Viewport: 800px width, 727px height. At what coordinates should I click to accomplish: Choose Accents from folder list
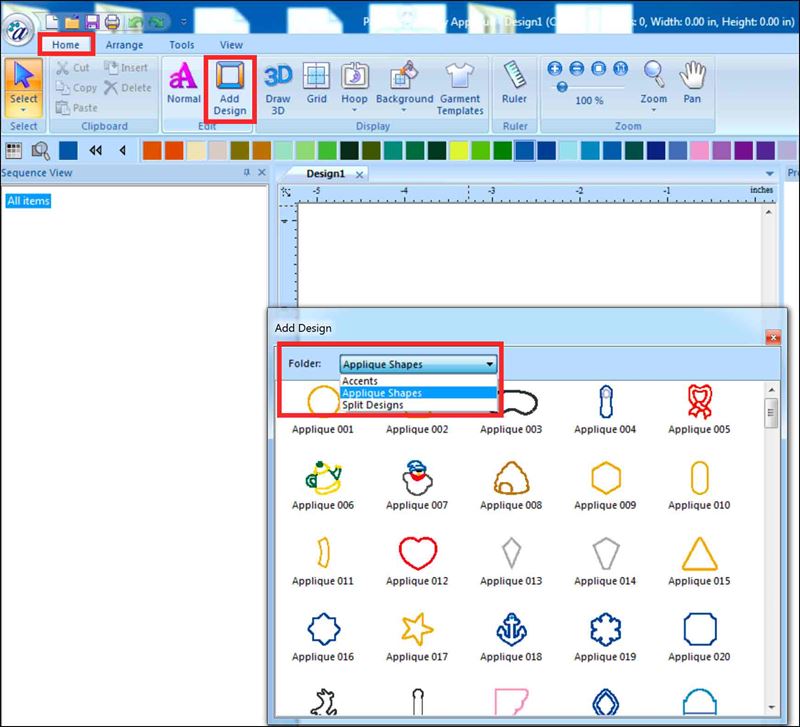tap(359, 381)
